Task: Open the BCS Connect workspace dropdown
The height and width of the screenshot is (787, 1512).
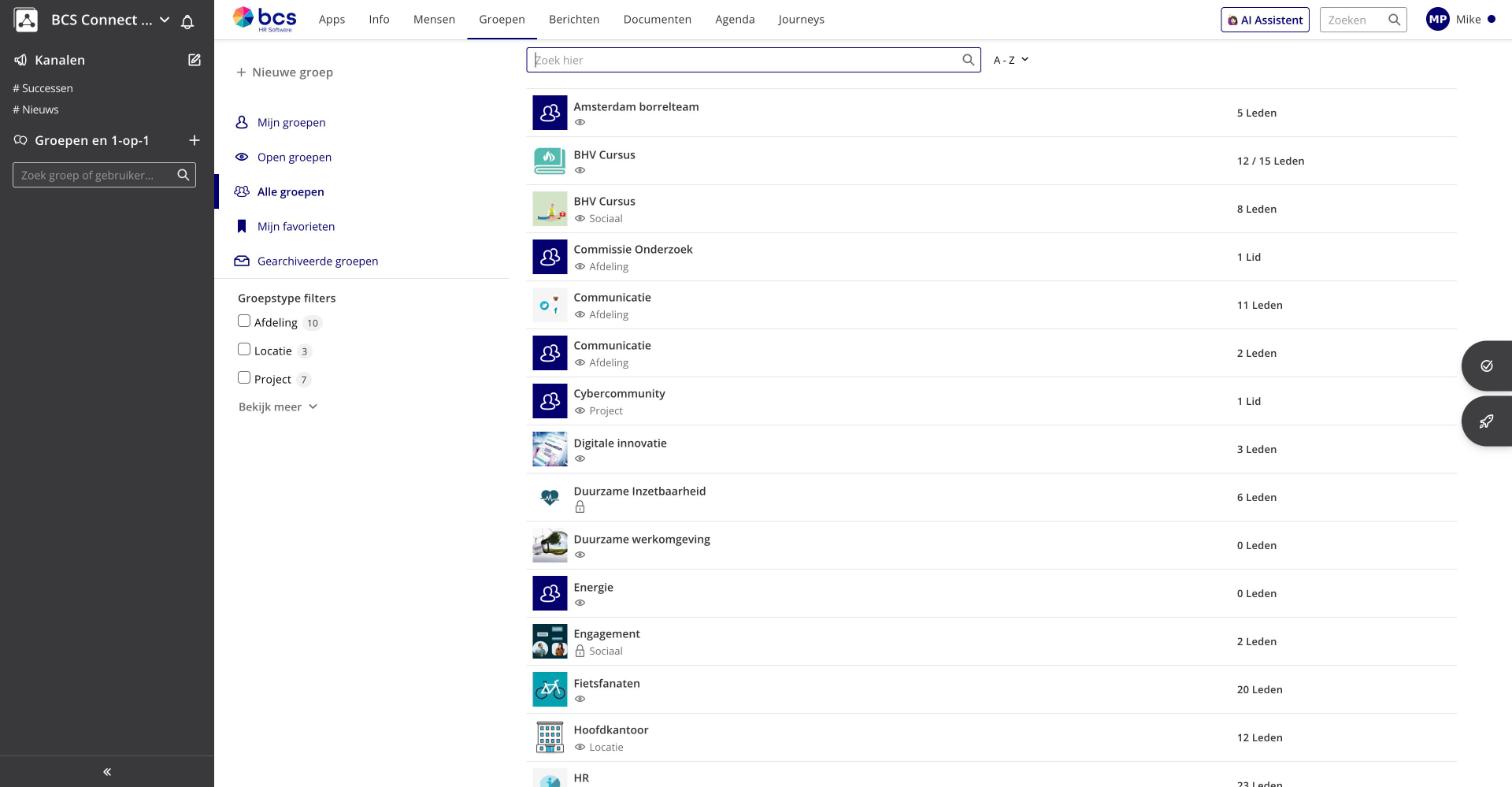Action: point(110,20)
